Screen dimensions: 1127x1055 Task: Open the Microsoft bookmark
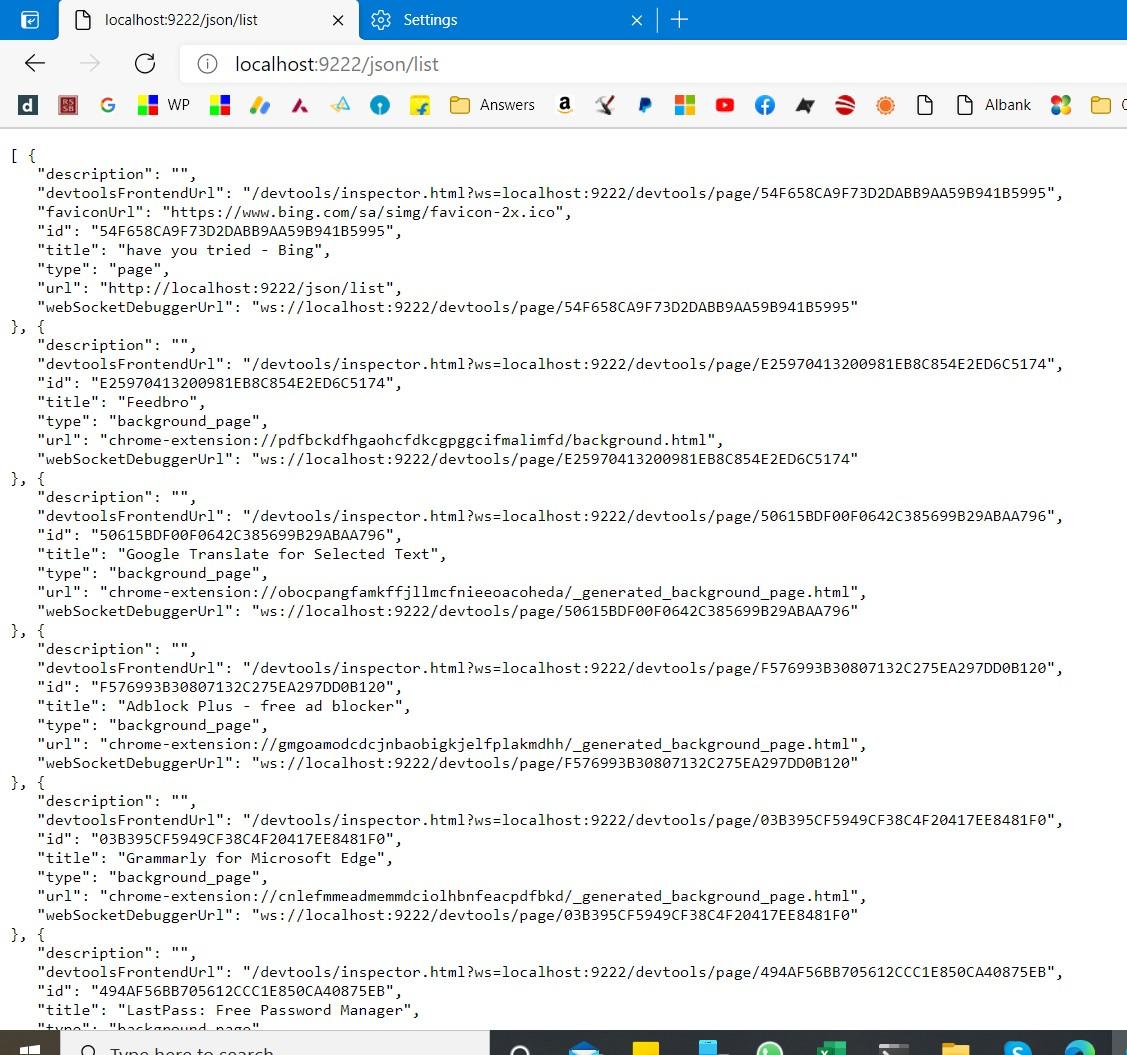685,106
